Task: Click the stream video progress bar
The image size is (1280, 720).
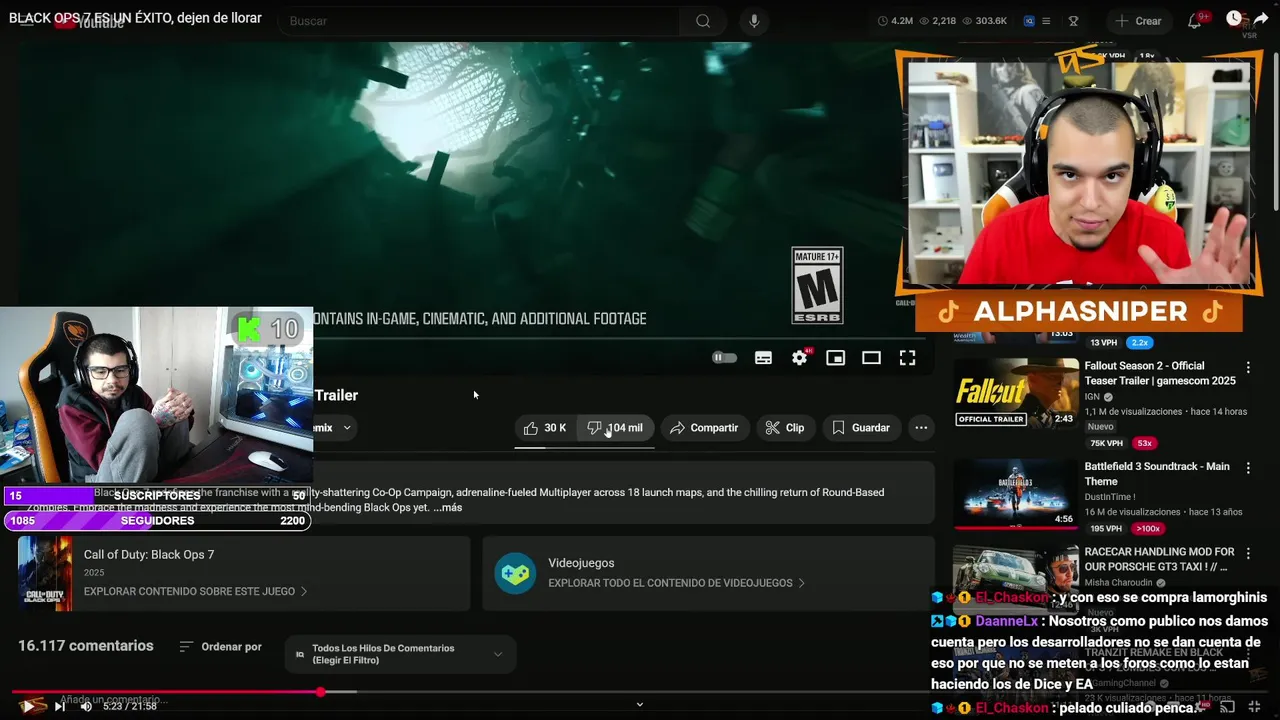Action: 640,692
